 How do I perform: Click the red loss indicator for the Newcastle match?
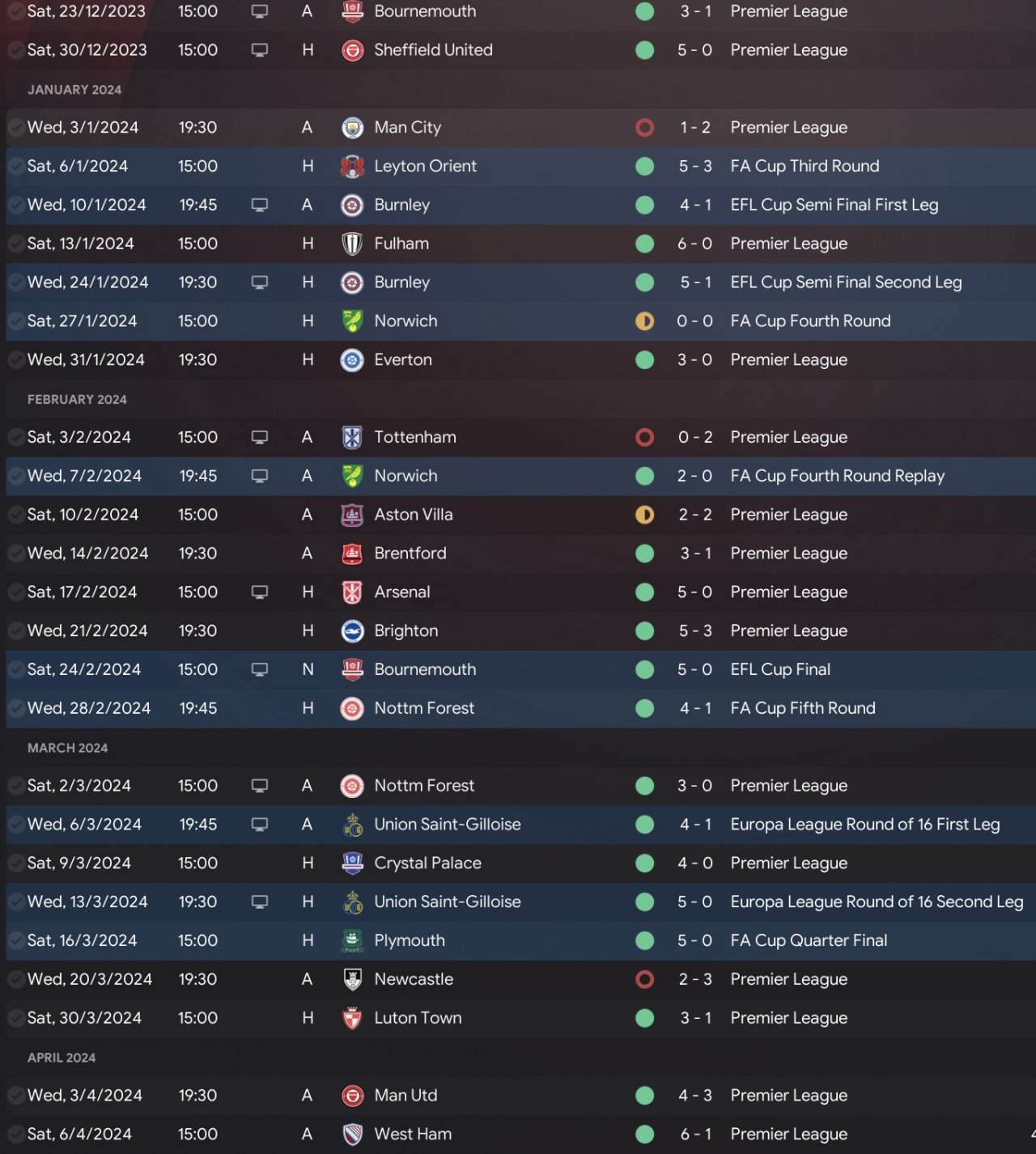coord(645,979)
